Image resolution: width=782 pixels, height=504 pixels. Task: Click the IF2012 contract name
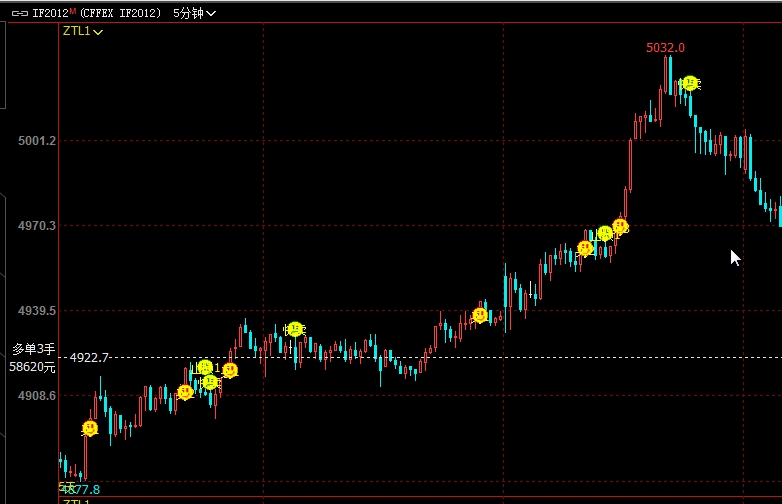pos(49,13)
